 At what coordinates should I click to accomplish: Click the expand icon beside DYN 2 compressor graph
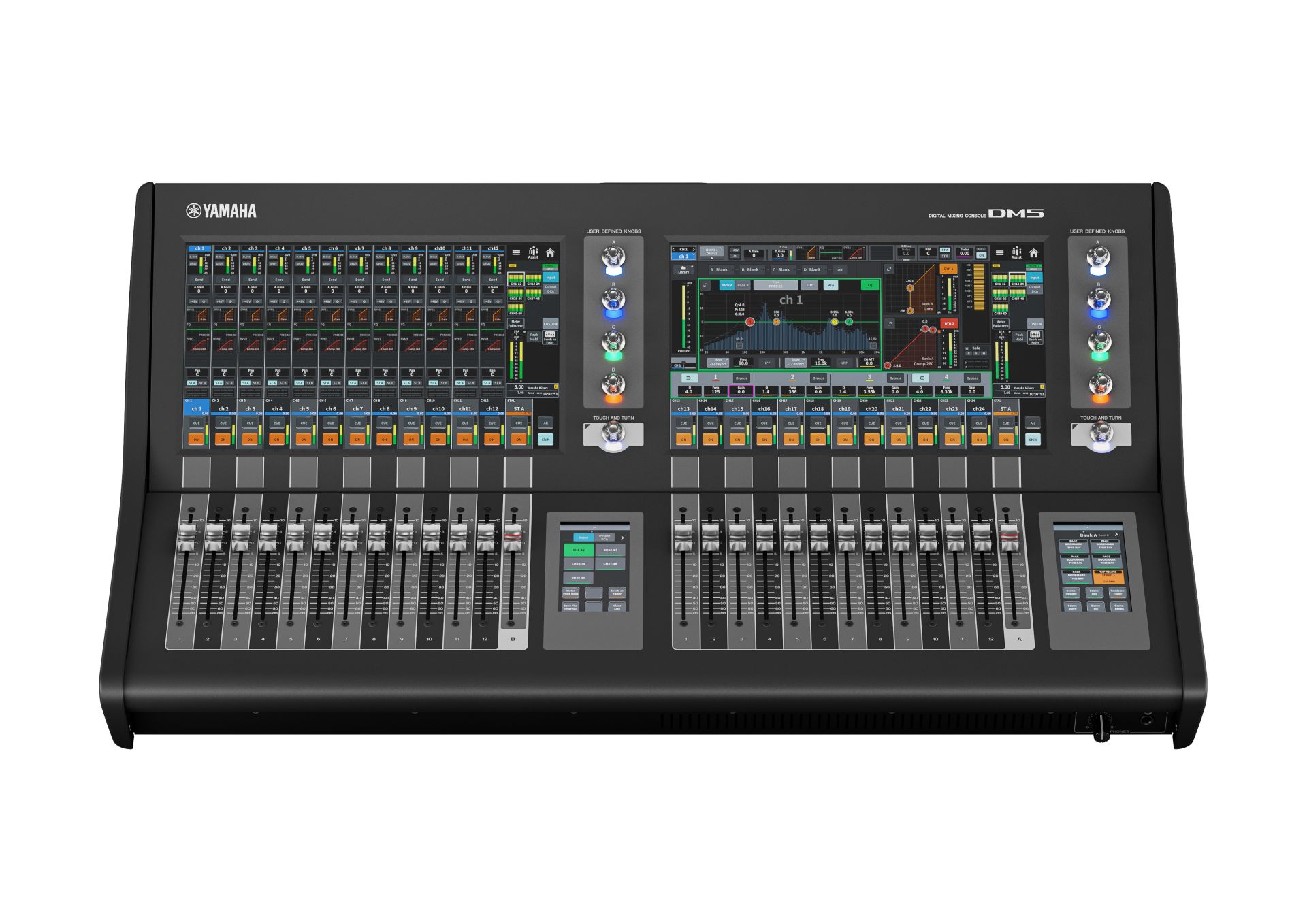(890, 323)
